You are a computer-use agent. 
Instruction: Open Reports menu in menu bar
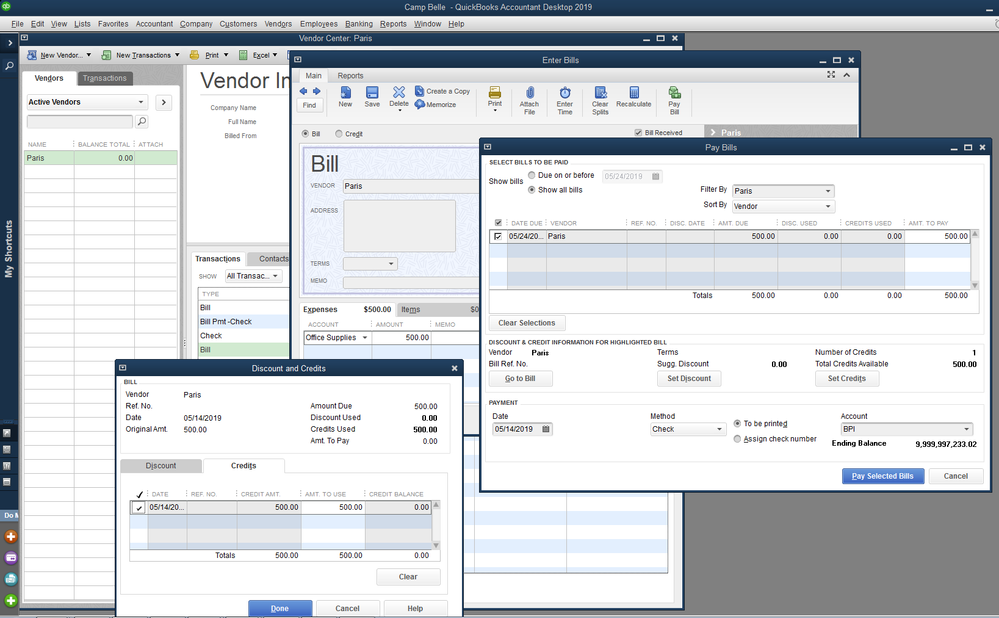coord(393,24)
